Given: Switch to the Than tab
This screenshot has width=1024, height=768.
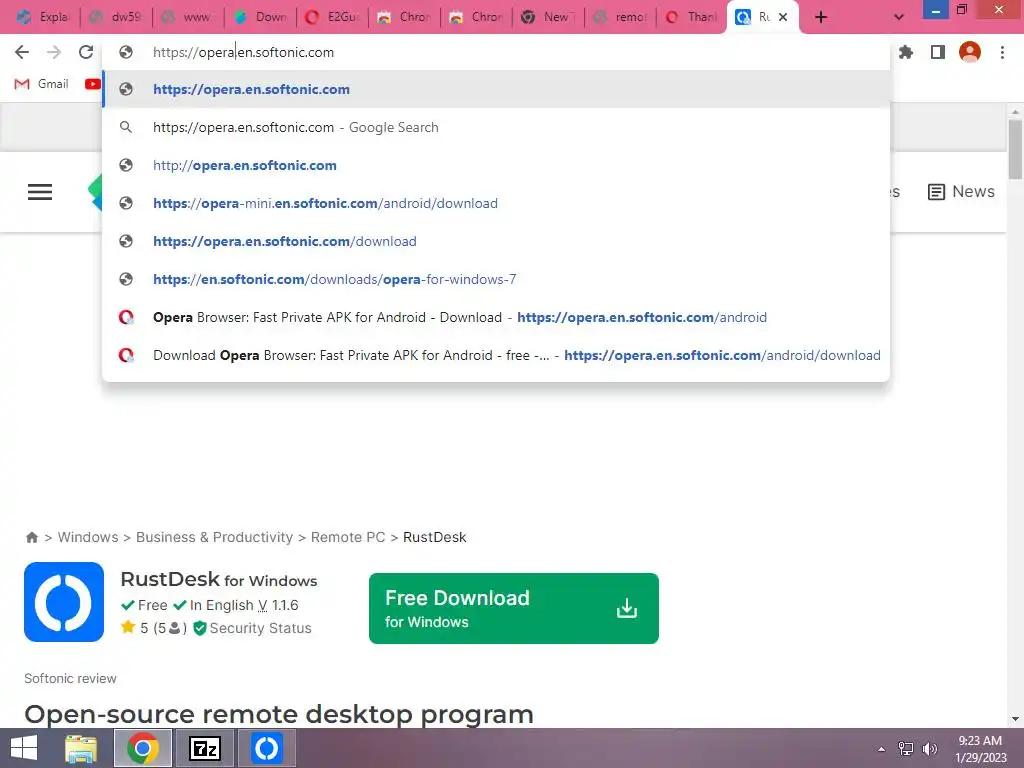Looking at the screenshot, I should [692, 17].
